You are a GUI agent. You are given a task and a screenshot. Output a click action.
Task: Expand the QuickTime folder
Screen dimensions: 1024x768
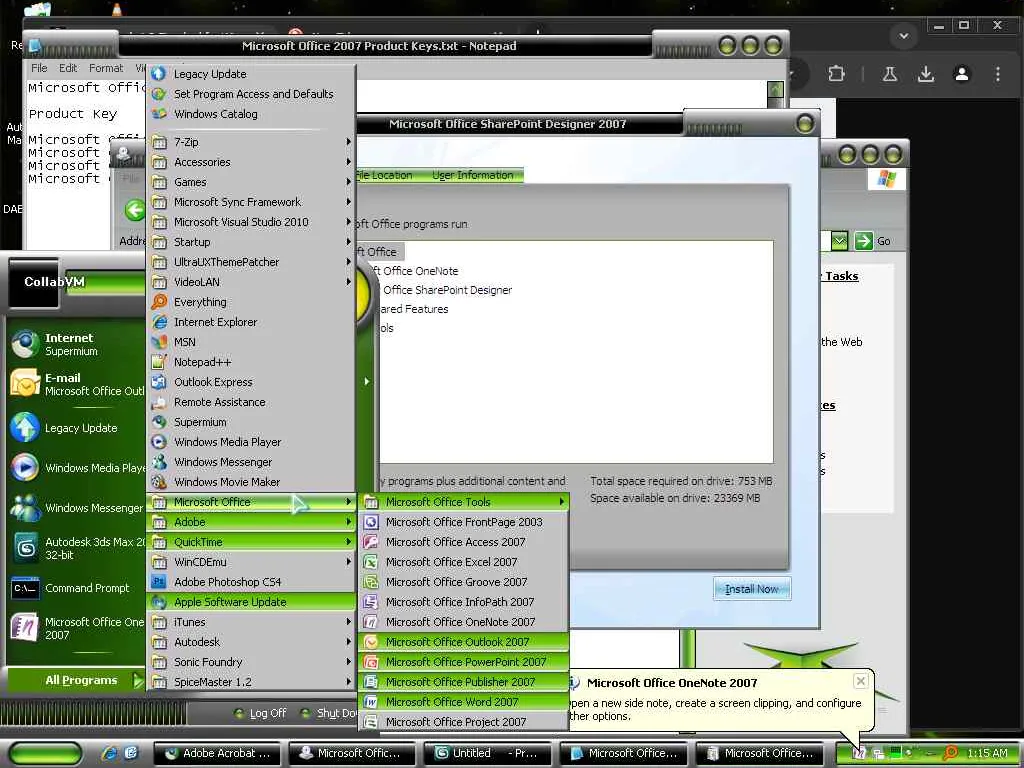[251, 542]
